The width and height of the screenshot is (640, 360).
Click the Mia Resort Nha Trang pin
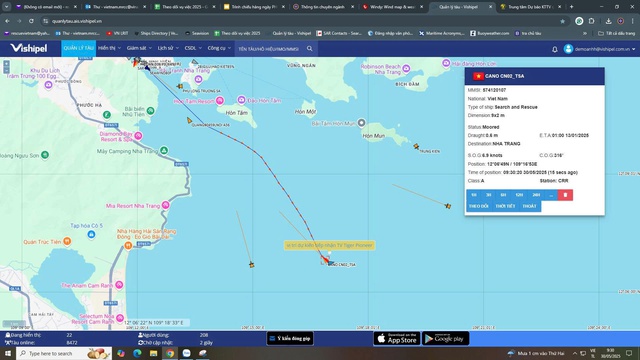click(x=165, y=205)
